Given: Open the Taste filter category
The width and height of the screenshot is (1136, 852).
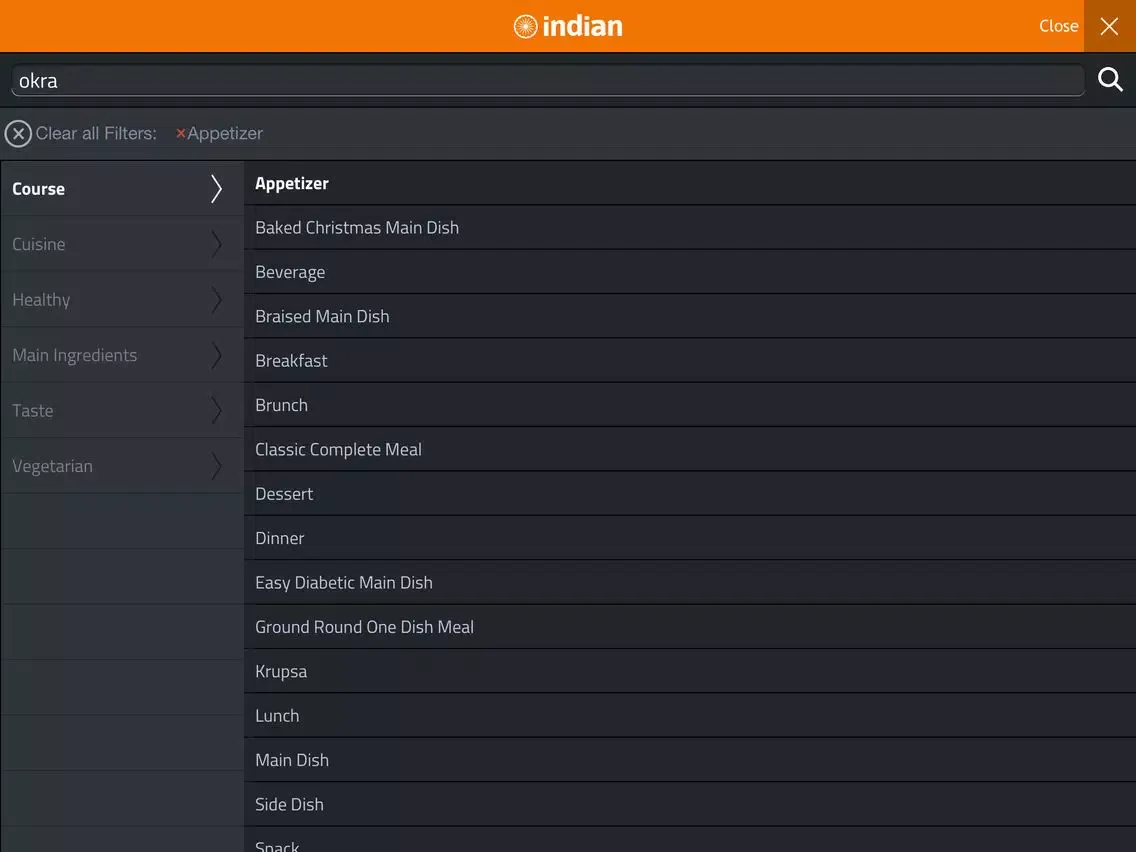Looking at the screenshot, I should 33,411.
